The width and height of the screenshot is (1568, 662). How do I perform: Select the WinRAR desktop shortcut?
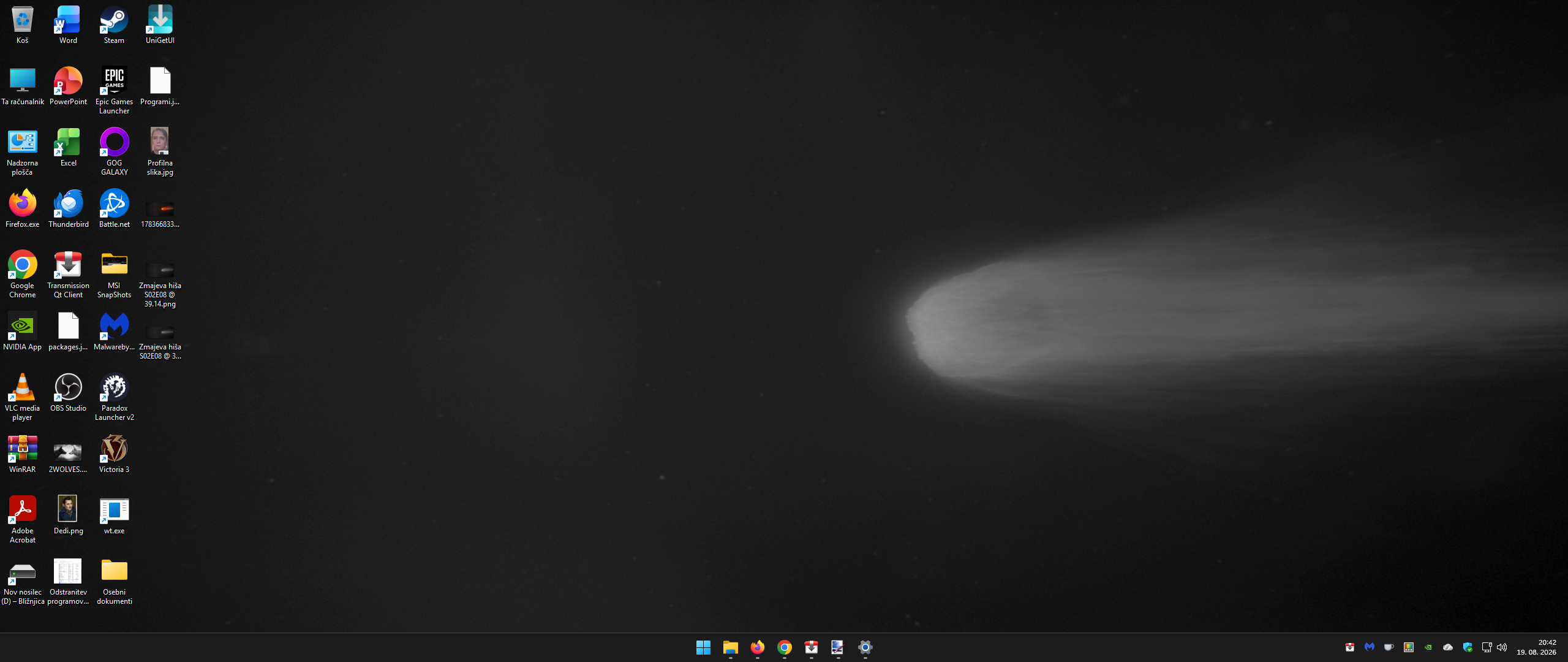pyautogui.click(x=22, y=454)
